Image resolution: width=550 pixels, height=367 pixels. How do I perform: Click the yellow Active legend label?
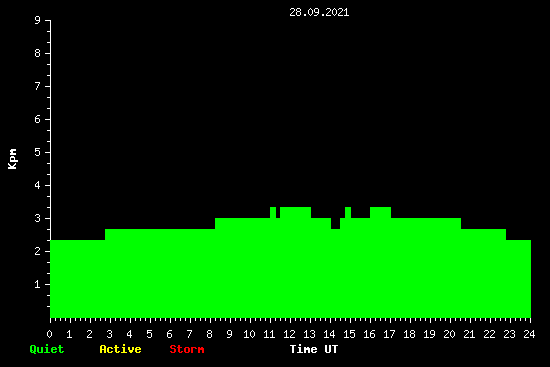120,349
